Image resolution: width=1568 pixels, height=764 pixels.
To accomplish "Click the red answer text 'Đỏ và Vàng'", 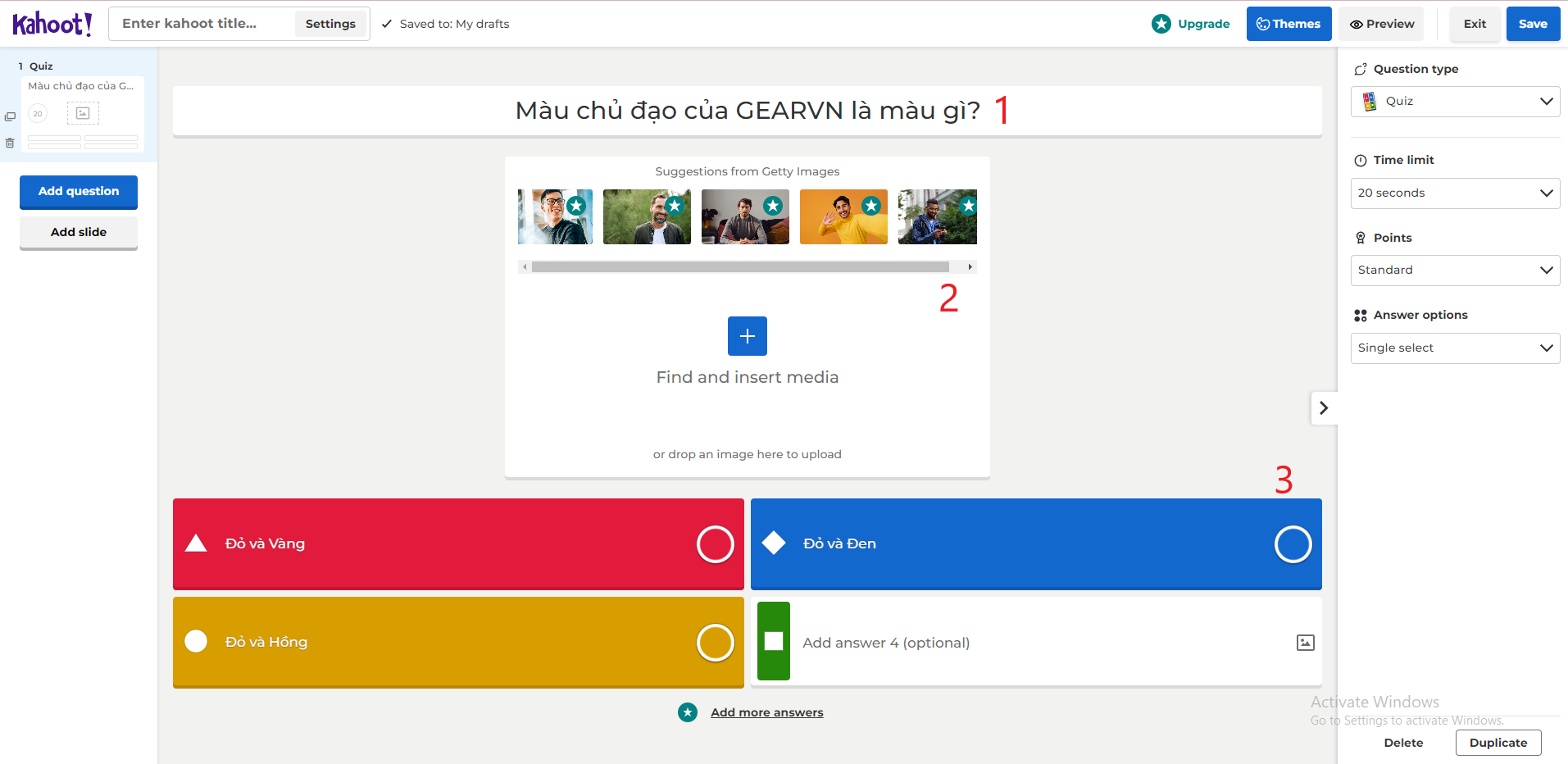I will click(x=265, y=543).
